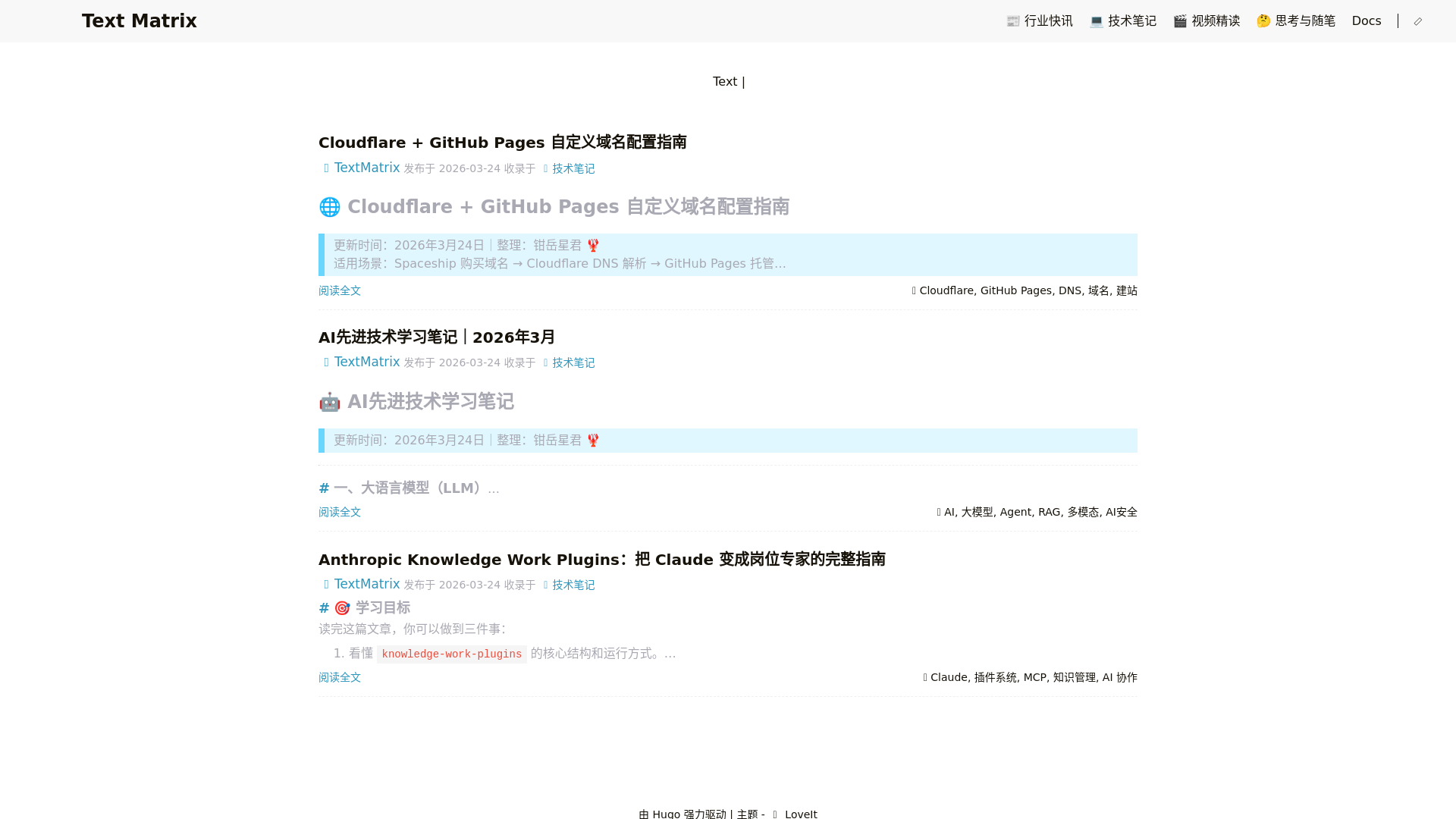This screenshot has height=819, width=1456.
Task: Open the 域名 tag
Action: (x=1099, y=291)
